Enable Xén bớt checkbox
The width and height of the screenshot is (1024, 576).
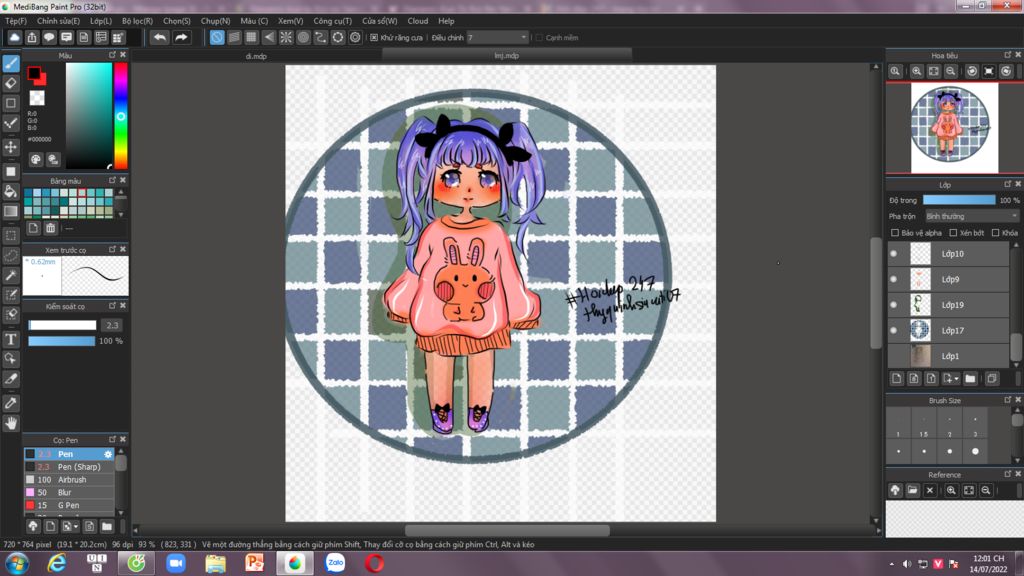pyautogui.click(x=953, y=232)
